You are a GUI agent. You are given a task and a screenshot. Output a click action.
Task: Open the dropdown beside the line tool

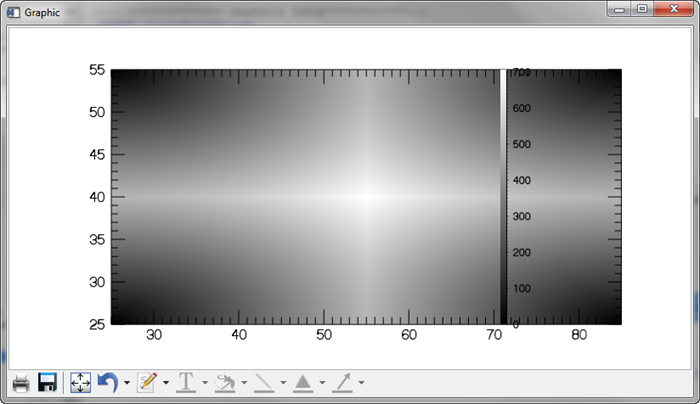click(x=283, y=383)
